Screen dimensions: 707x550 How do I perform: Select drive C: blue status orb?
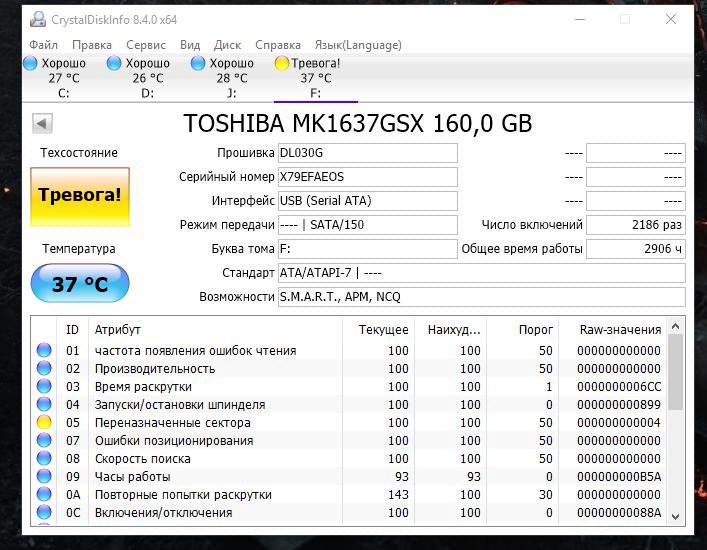(x=31, y=63)
